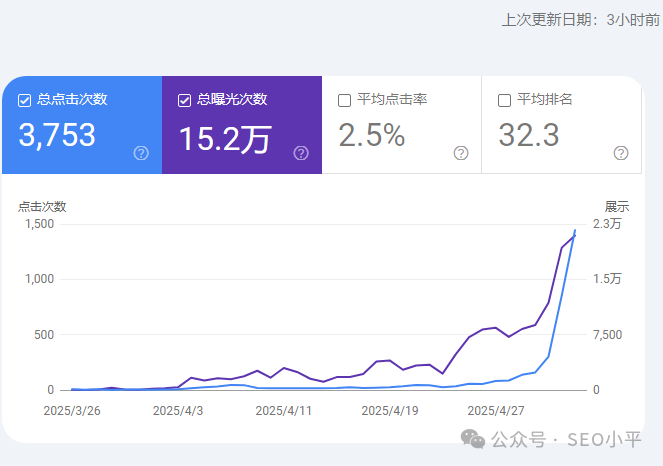Uncheck the 总曝光次数 checkbox
Screen dimensions: 663x466
point(184,101)
